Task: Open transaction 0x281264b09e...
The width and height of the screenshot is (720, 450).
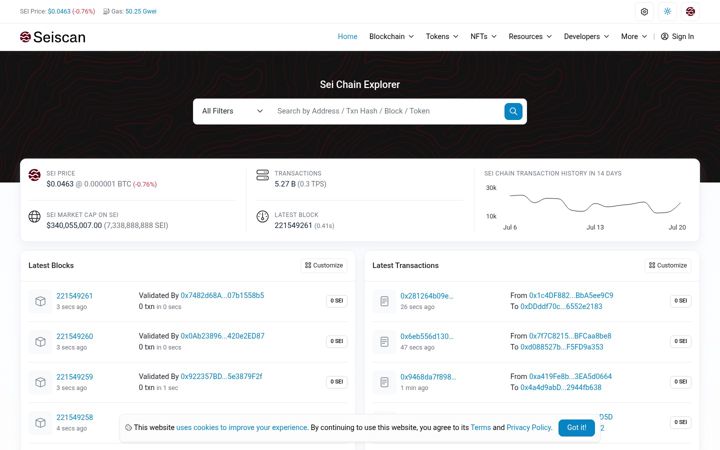Action: point(427,296)
